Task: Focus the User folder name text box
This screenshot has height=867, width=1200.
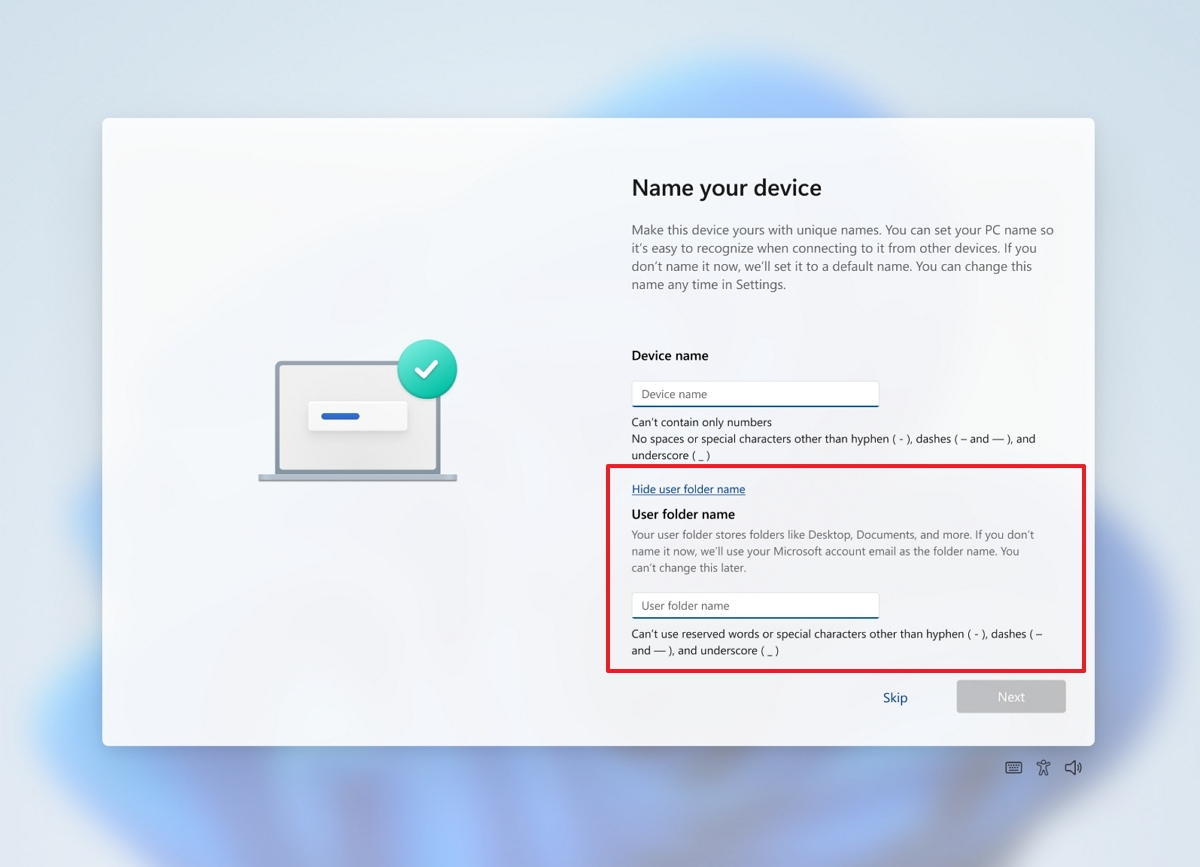Action: click(x=754, y=605)
